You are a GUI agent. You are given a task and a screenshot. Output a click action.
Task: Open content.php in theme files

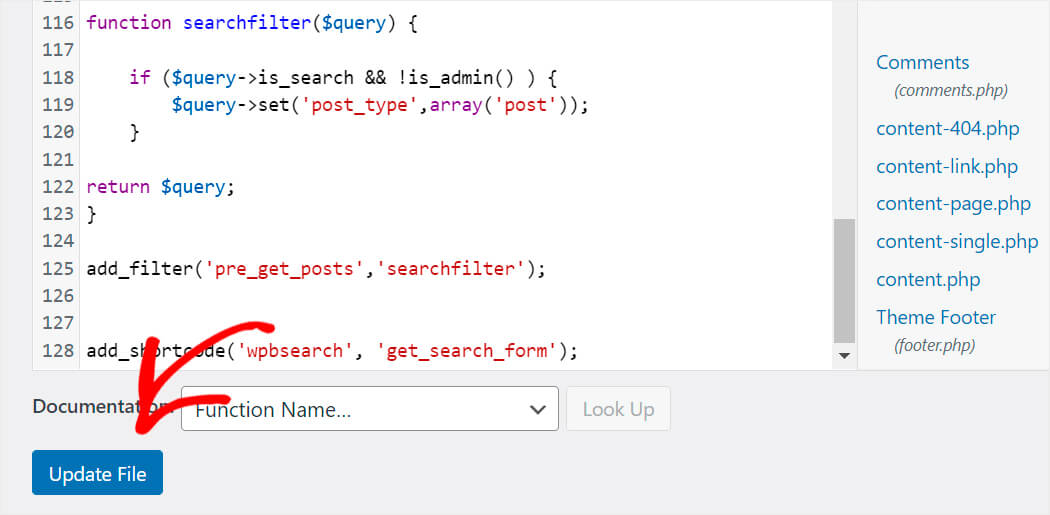(927, 279)
